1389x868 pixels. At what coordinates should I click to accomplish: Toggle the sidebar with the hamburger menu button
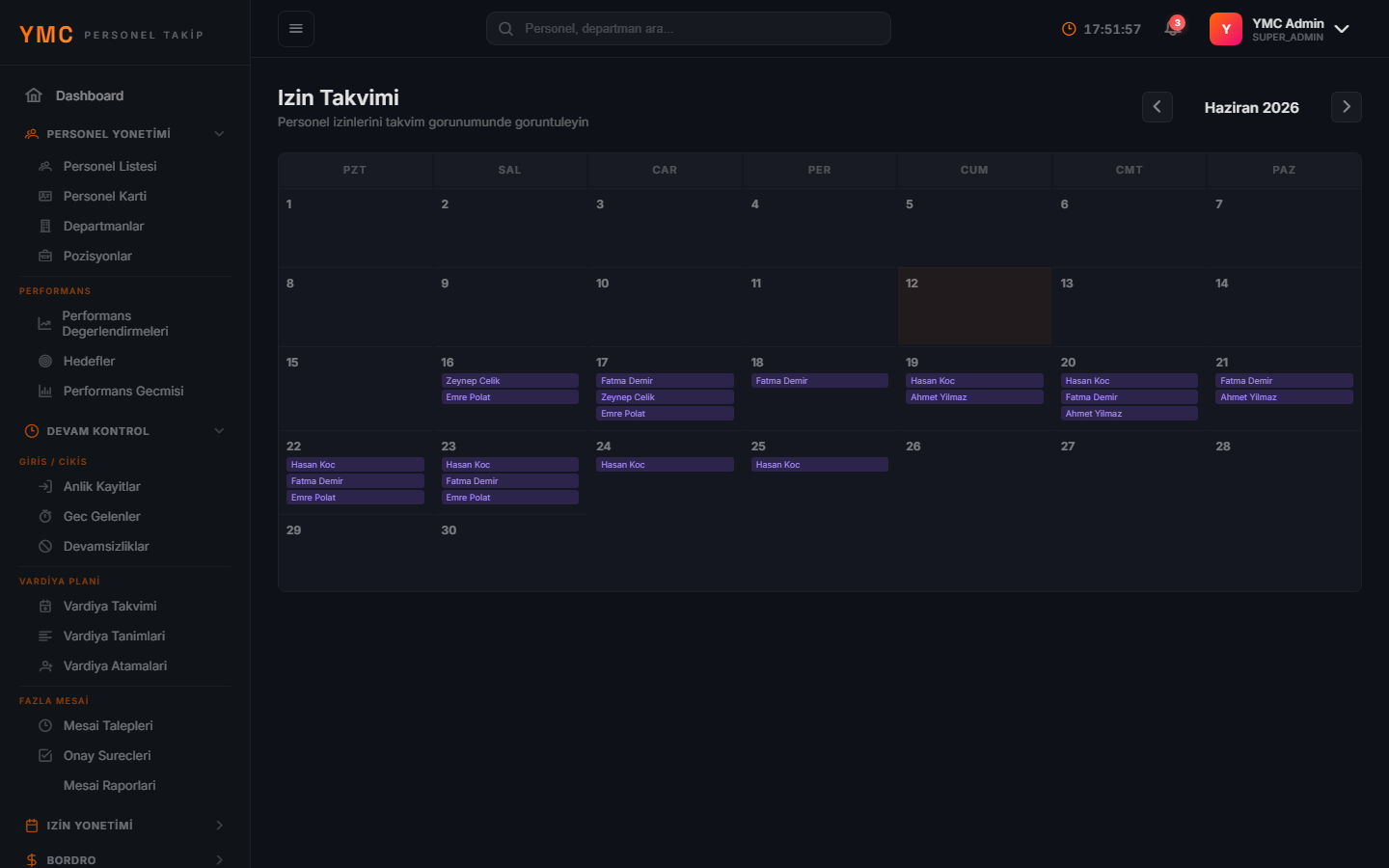click(296, 29)
